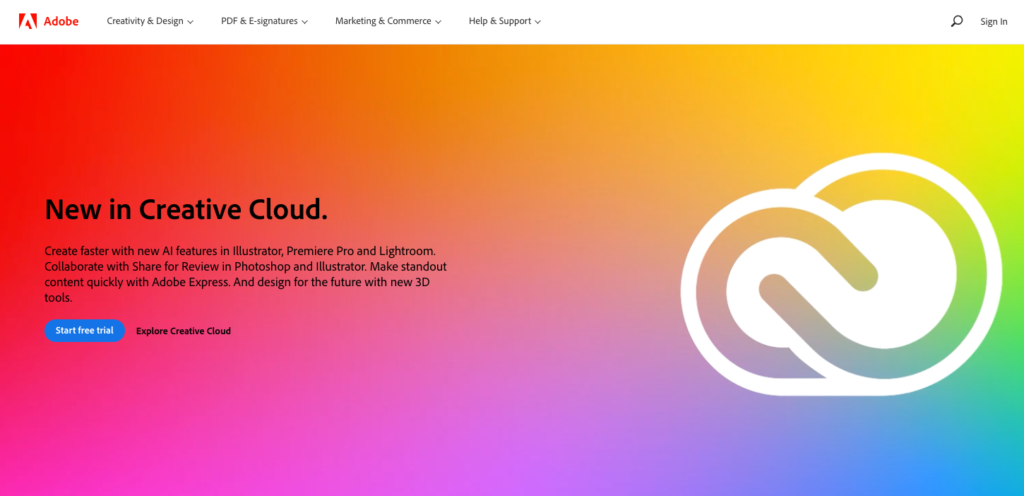Image resolution: width=1024 pixels, height=496 pixels.
Task: Open the PDF & E-signatures menu
Action: [x=259, y=21]
